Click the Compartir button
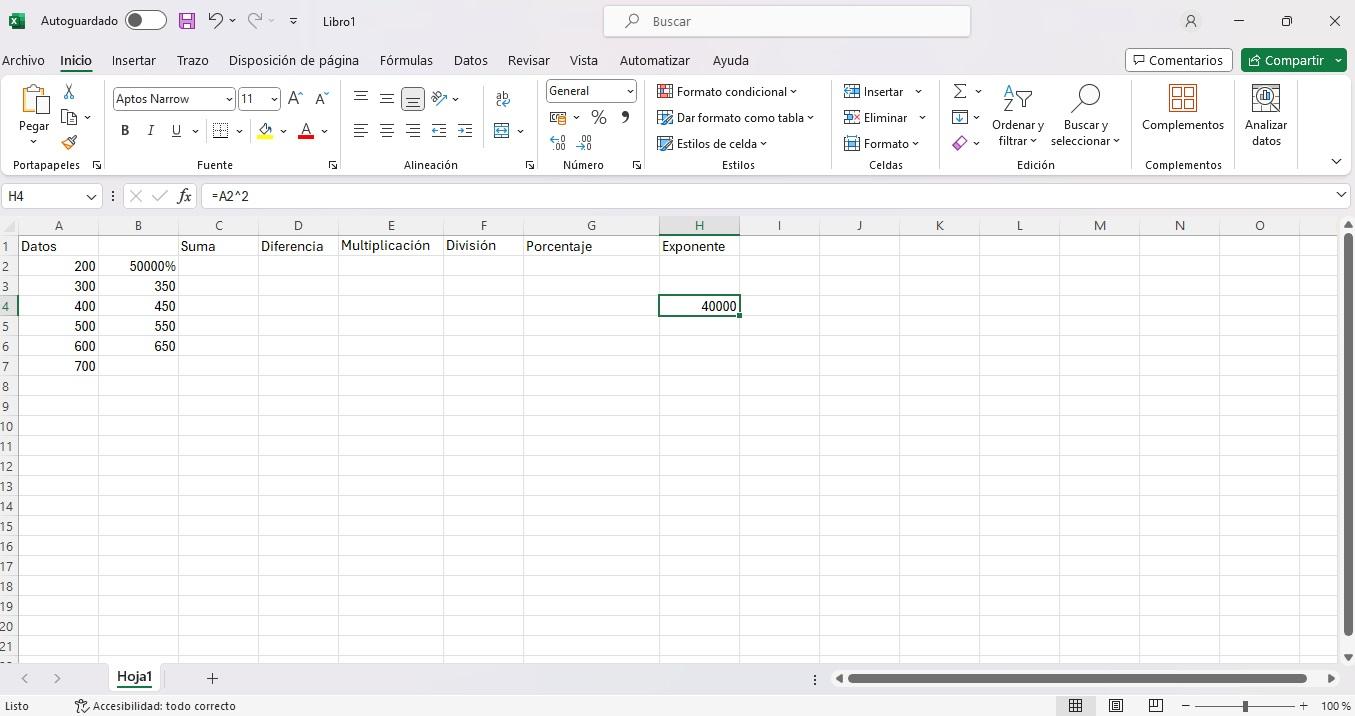 [x=1285, y=60]
